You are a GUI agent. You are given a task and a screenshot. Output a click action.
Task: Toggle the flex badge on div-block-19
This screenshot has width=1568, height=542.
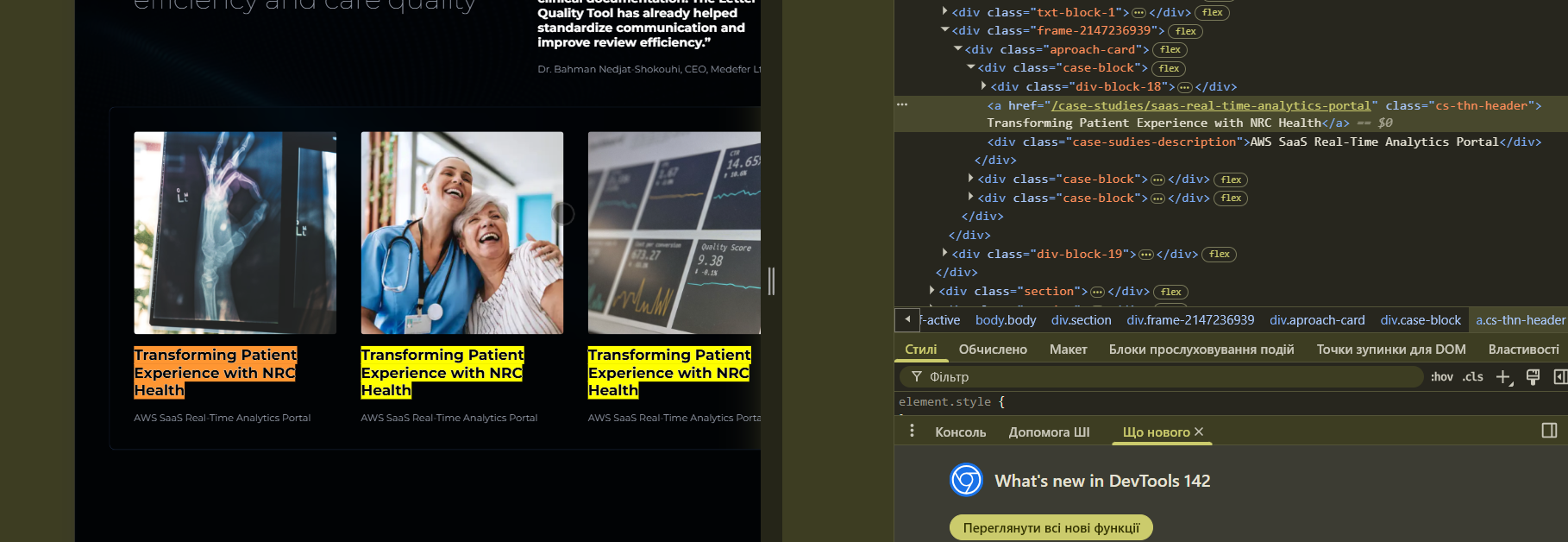coord(1219,255)
